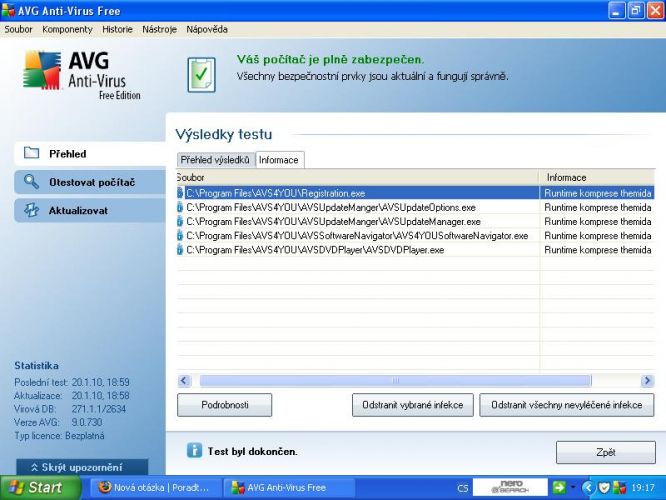Select the Registration.exe file row
The width and height of the screenshot is (666, 500).
tap(415, 193)
